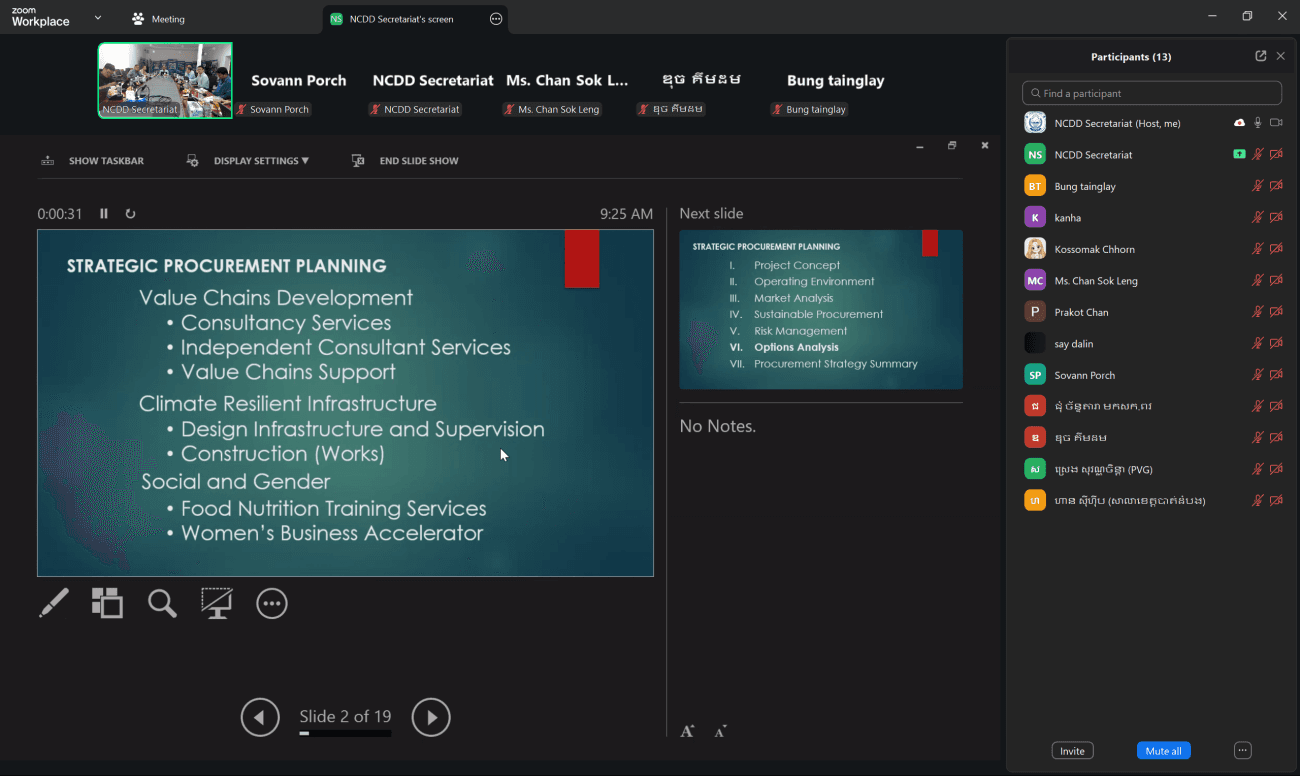Screen dimensions: 1300x776
Task: Open more options ellipsis beside Mute all
Action: 1242,750
